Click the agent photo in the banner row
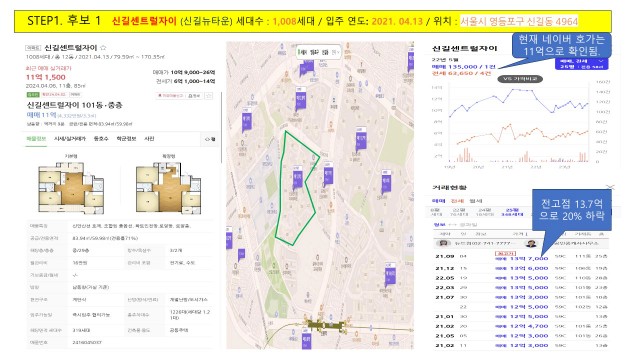This screenshot has height=360, width=640. 531,244
